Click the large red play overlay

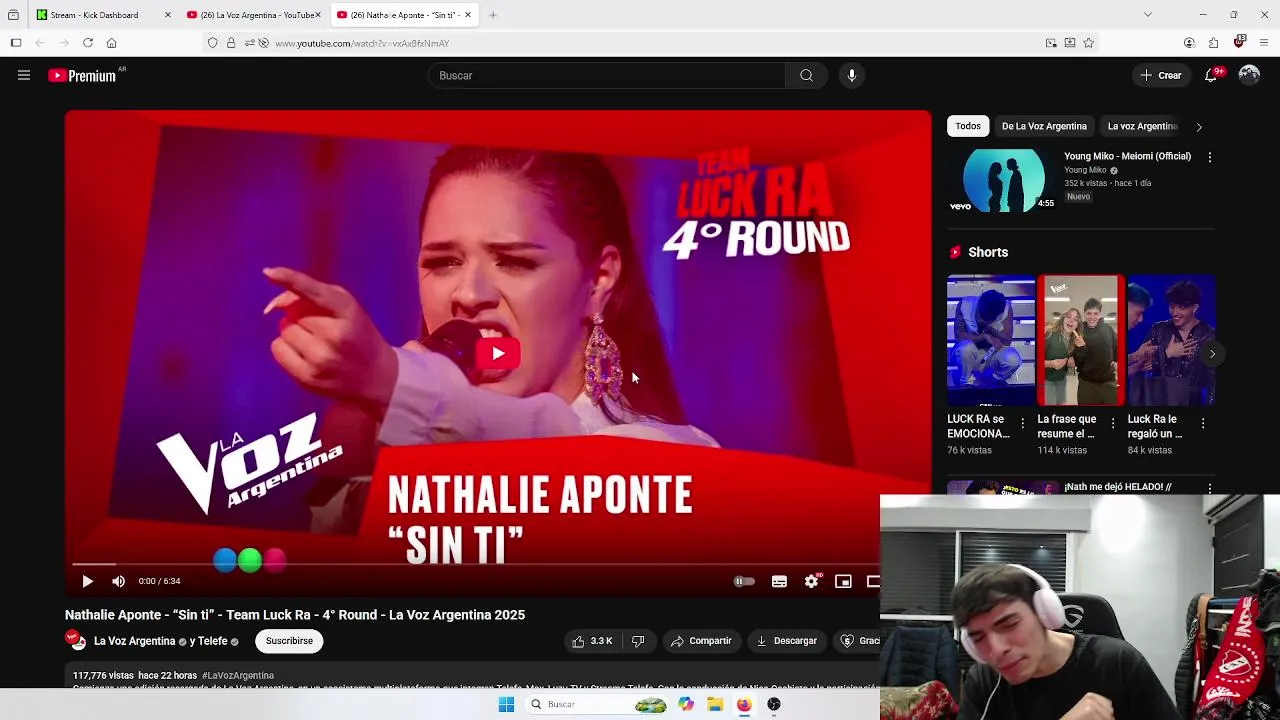coord(498,353)
